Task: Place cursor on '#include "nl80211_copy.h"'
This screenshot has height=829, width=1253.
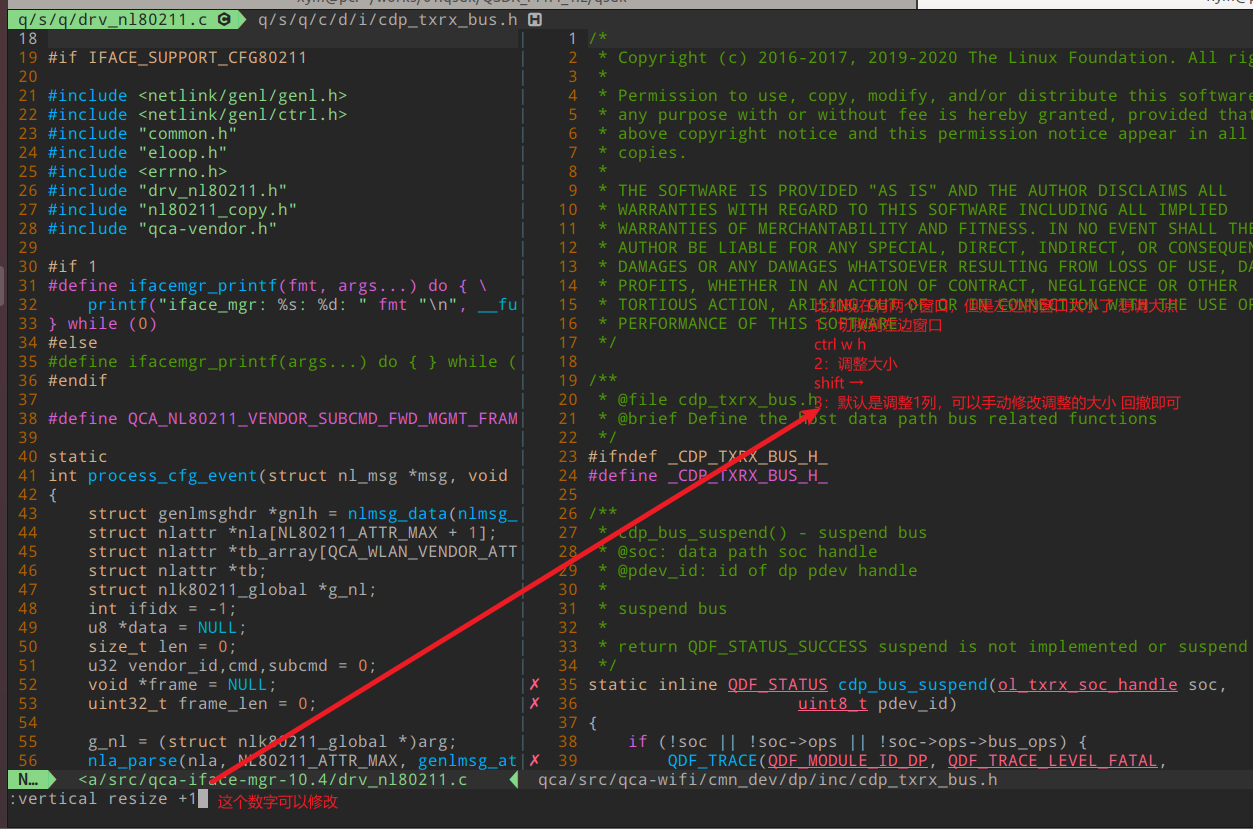Action: pyautogui.click(x=172, y=210)
